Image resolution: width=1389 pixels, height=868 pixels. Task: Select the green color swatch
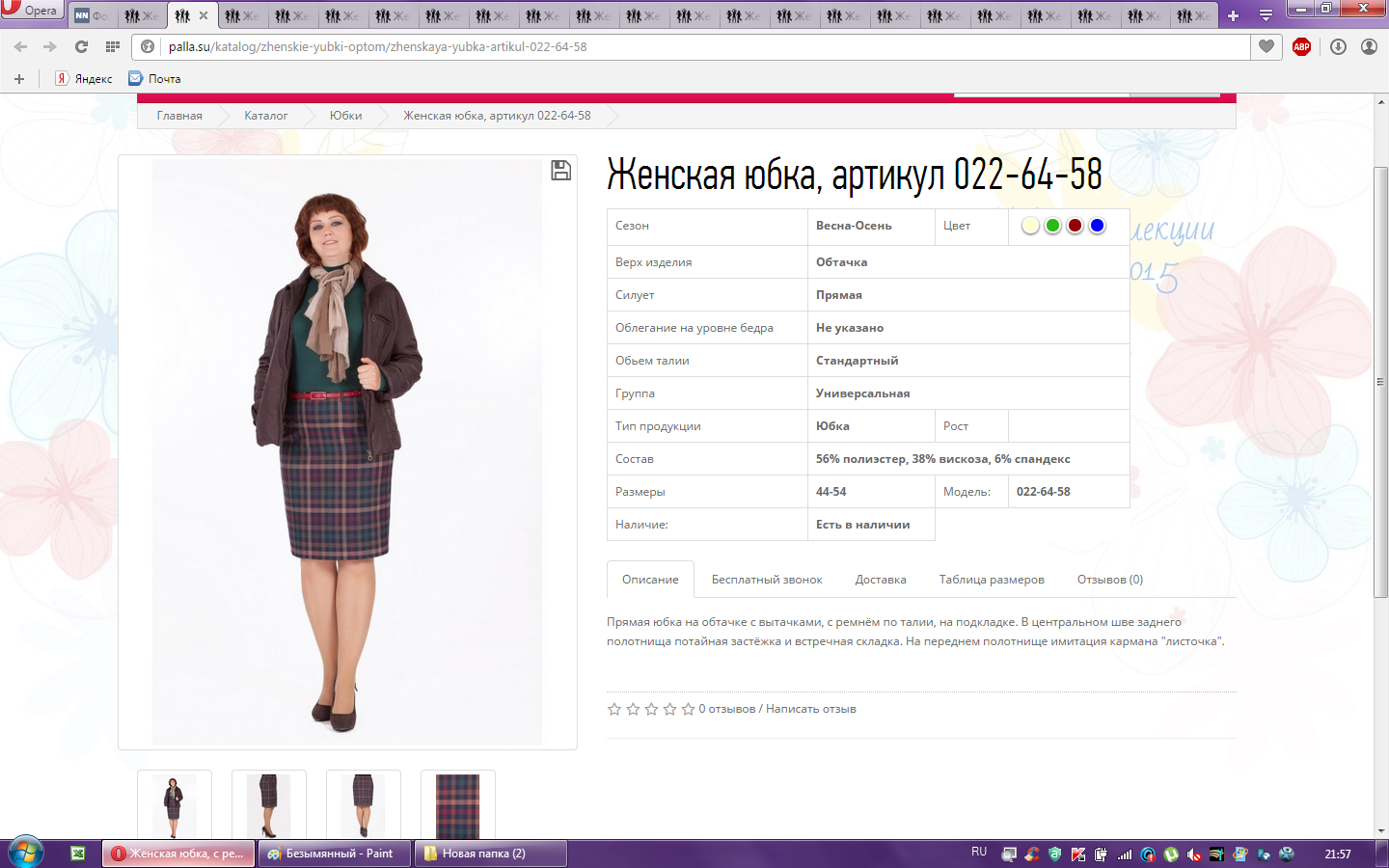[x=1052, y=226]
